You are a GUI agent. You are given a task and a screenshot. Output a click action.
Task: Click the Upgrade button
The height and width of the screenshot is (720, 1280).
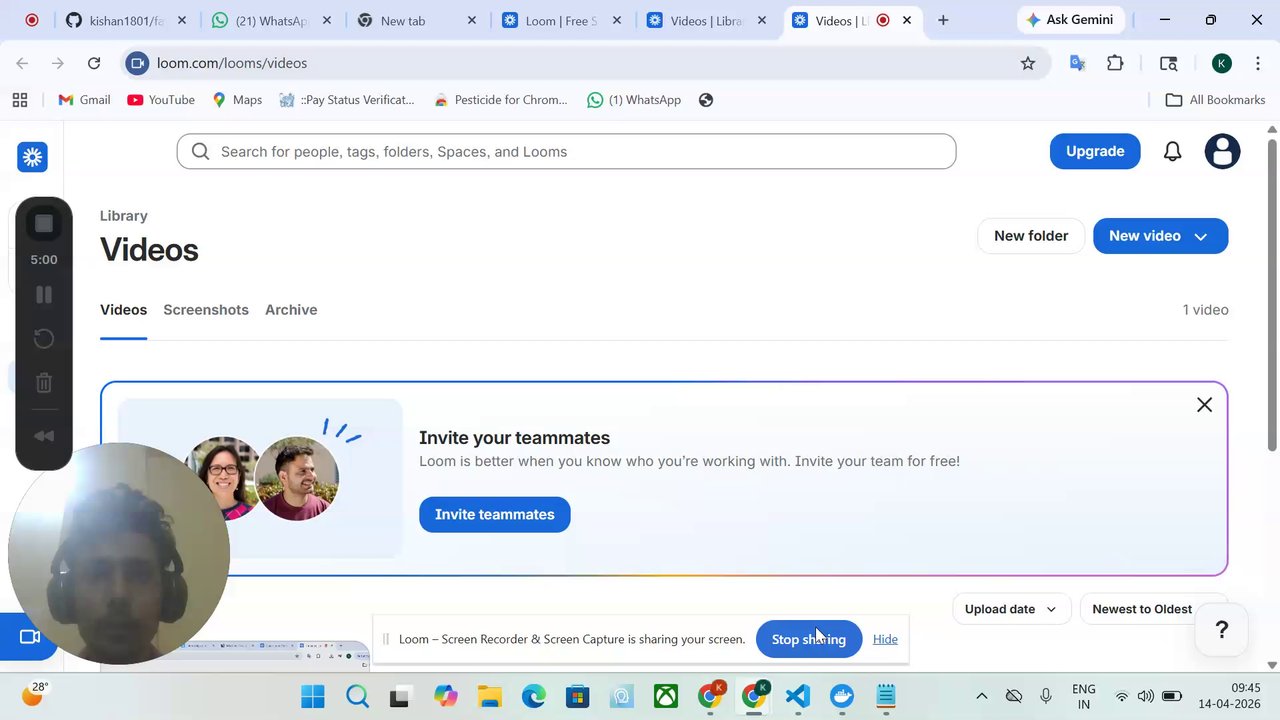pos(1095,151)
